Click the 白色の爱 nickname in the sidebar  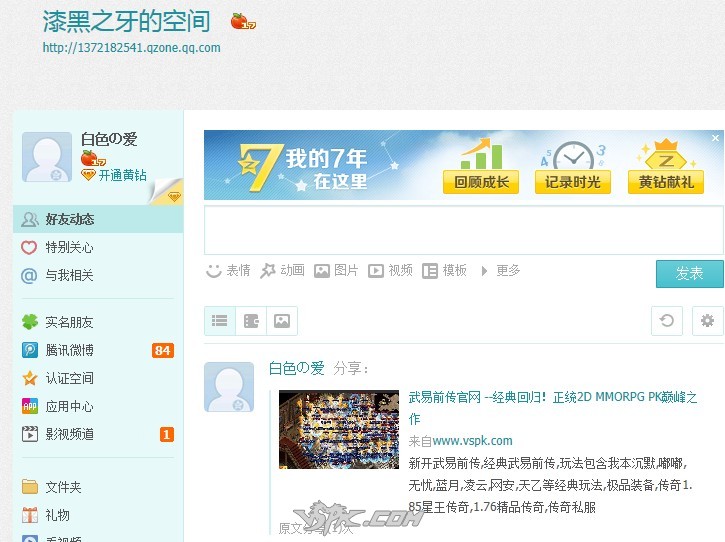109,139
